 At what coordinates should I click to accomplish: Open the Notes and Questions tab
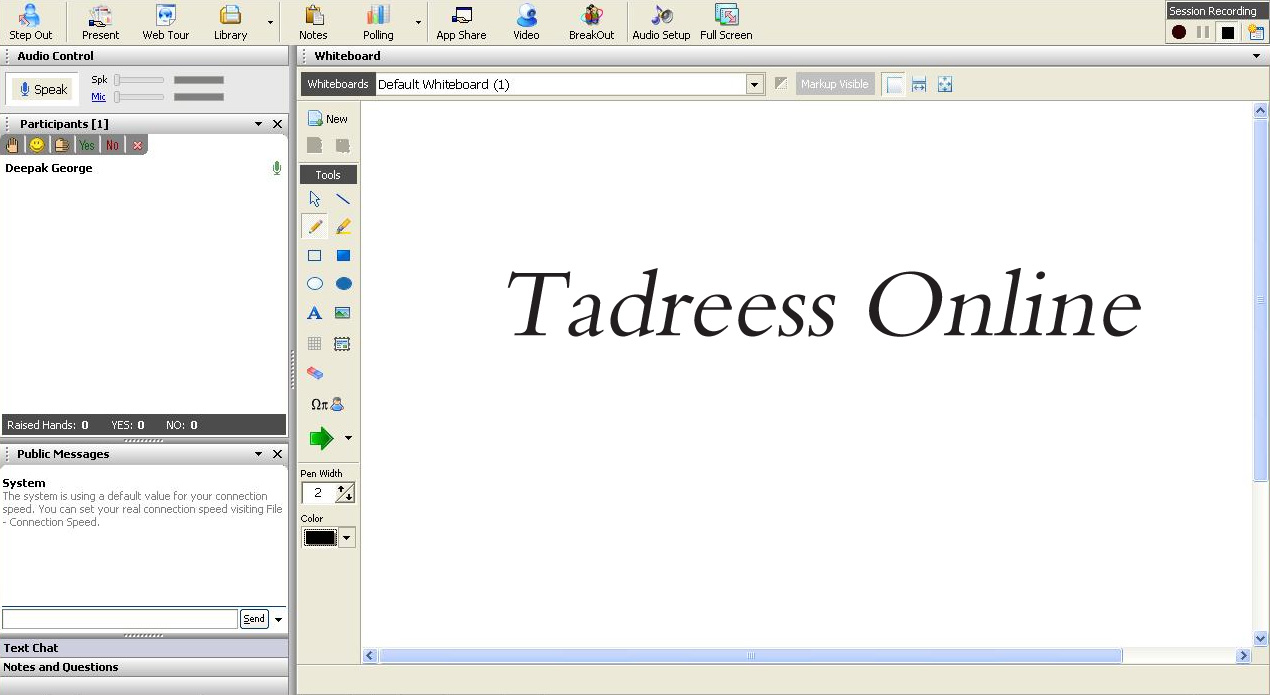144,667
